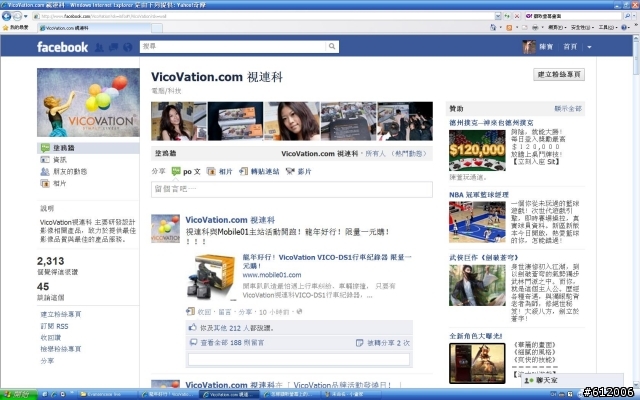Expand the address bar URL dropdown
Image resolution: width=640 pixels, height=400 pixels.
[x=498, y=16]
